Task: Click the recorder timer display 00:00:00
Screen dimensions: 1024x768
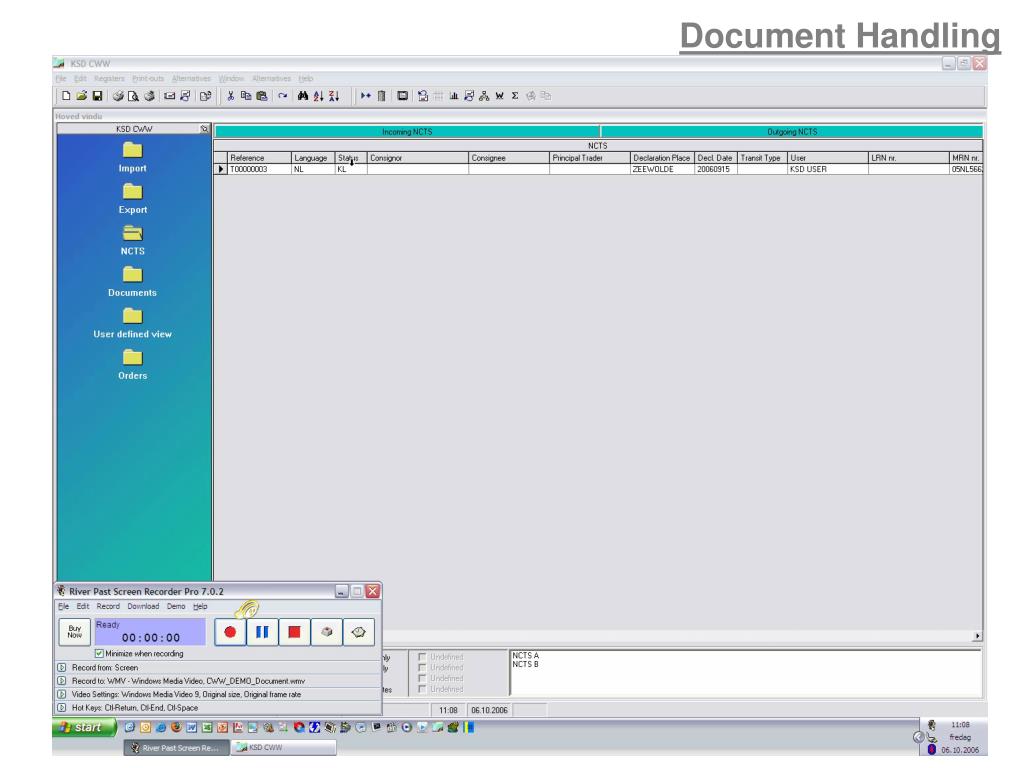Action: coord(151,638)
